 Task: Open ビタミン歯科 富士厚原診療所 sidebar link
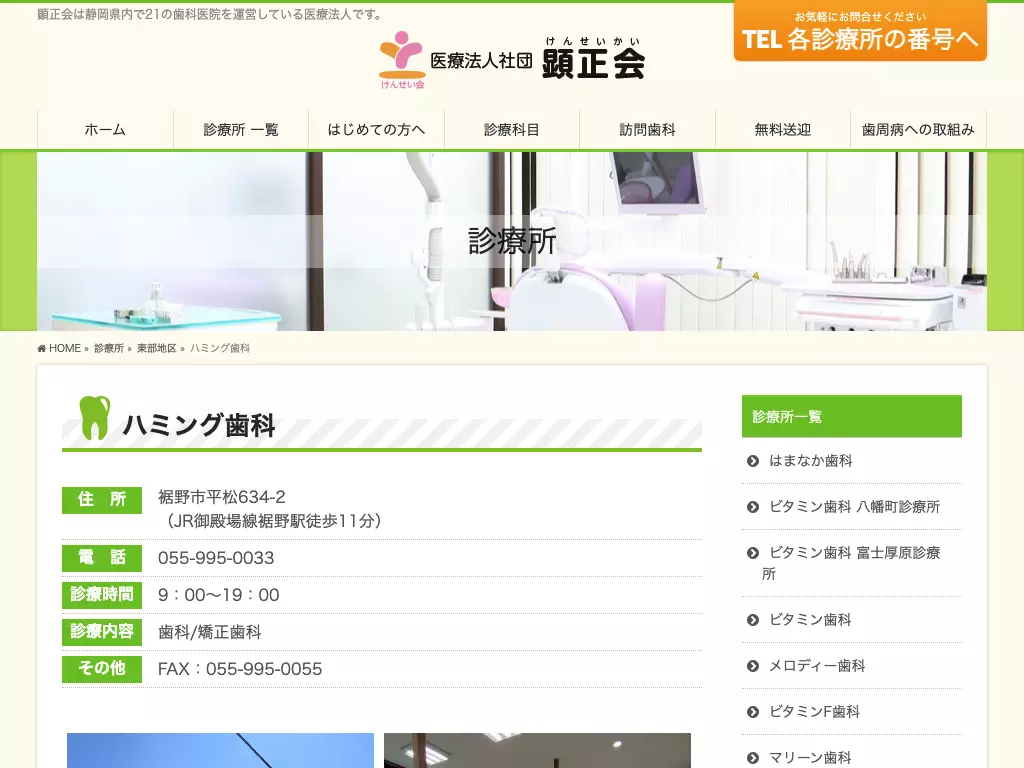pyautogui.click(x=851, y=563)
